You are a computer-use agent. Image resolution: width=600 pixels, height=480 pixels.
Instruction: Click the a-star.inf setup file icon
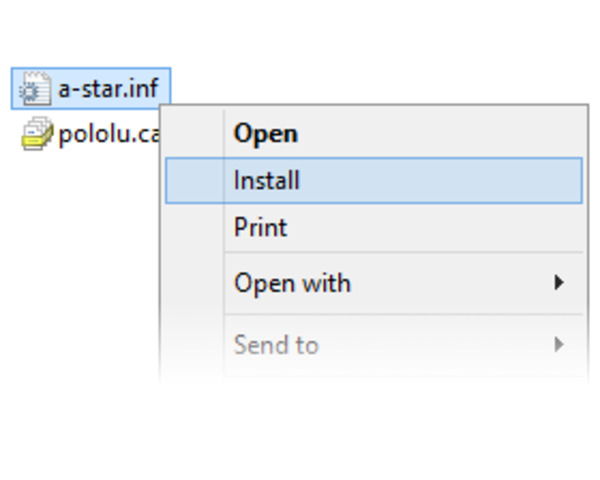click(x=35, y=88)
